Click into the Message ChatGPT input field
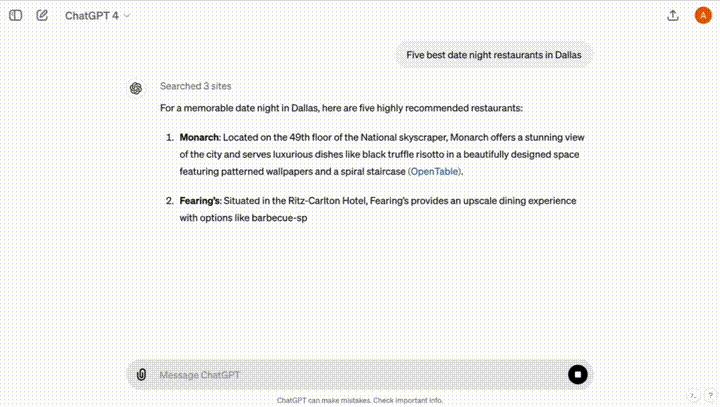This screenshot has width=720, height=407. 350,374
